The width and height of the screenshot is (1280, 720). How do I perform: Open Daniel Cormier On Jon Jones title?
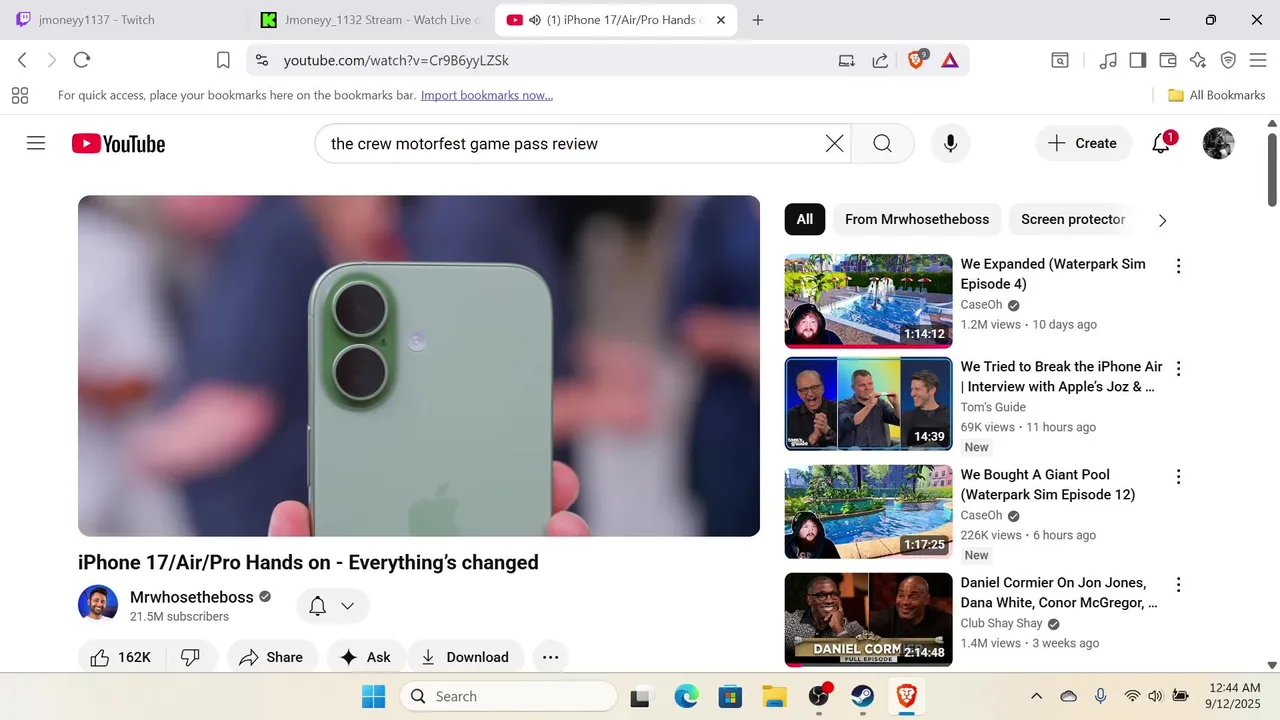pyautogui.click(x=1059, y=592)
